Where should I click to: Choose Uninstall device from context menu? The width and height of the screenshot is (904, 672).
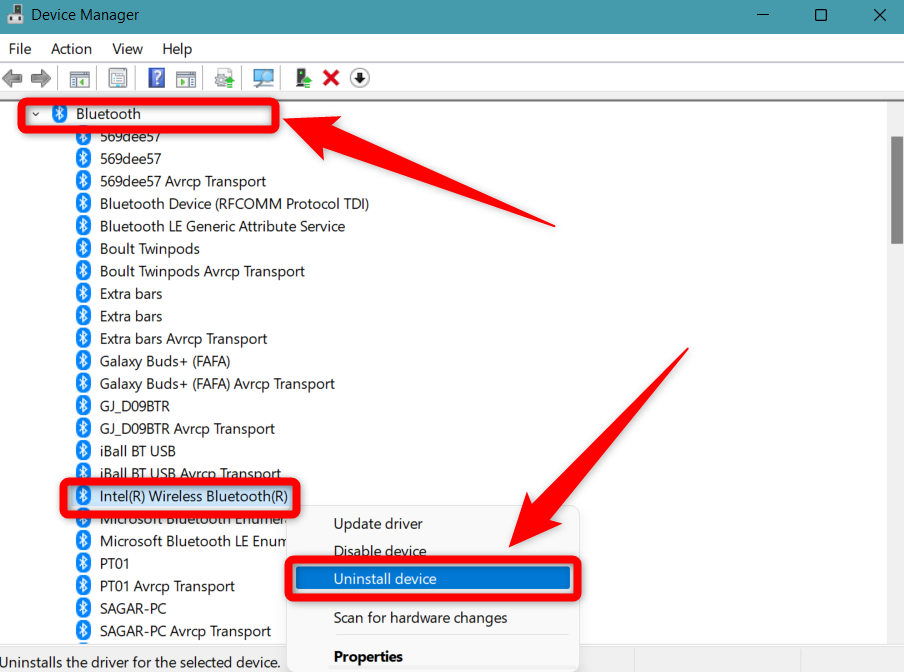coord(385,579)
